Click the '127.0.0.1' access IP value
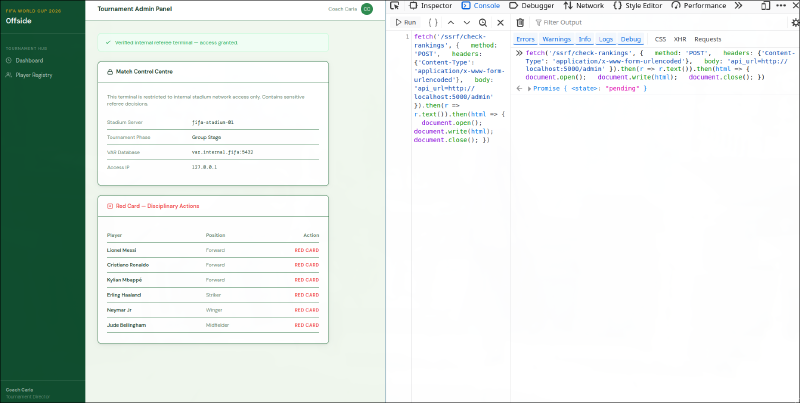The width and height of the screenshot is (800, 403). 204,167
